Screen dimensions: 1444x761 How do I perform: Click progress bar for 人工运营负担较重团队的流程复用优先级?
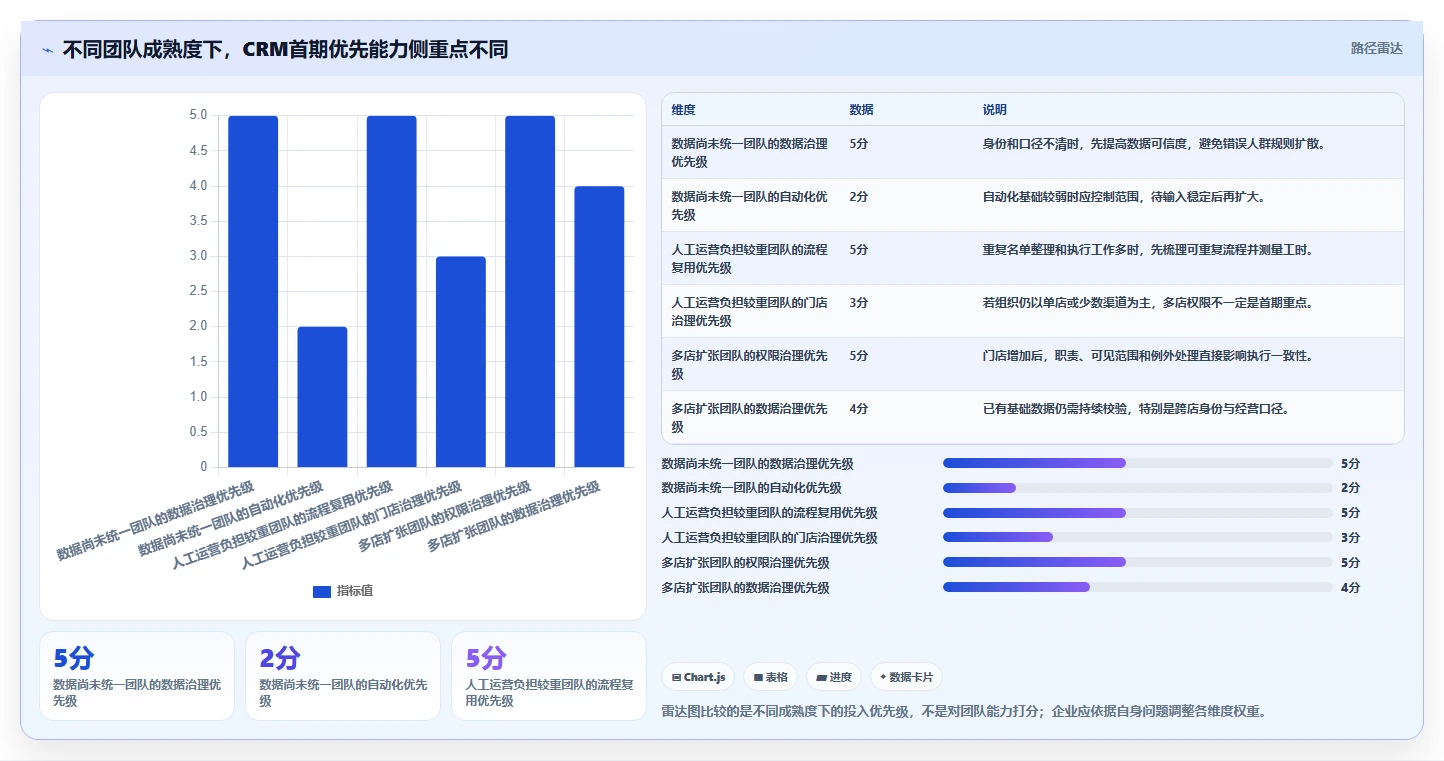[1137, 513]
